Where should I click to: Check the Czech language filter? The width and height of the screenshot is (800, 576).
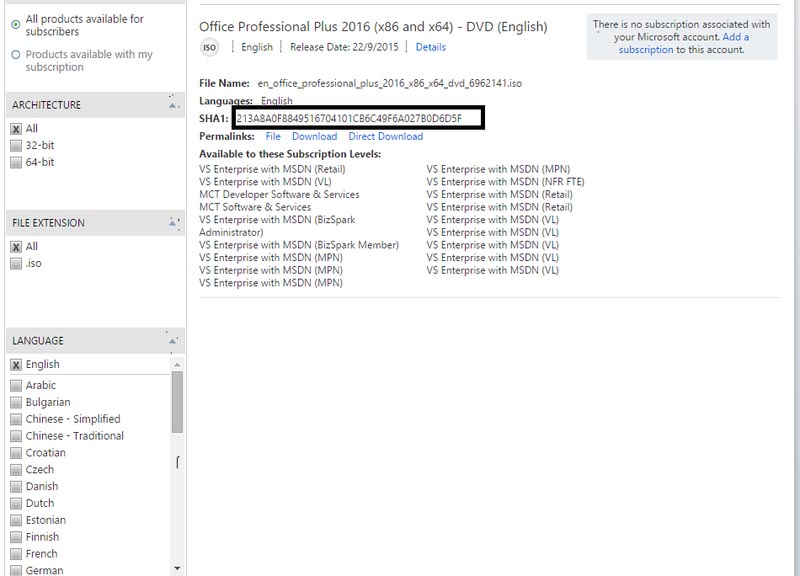coord(16,470)
